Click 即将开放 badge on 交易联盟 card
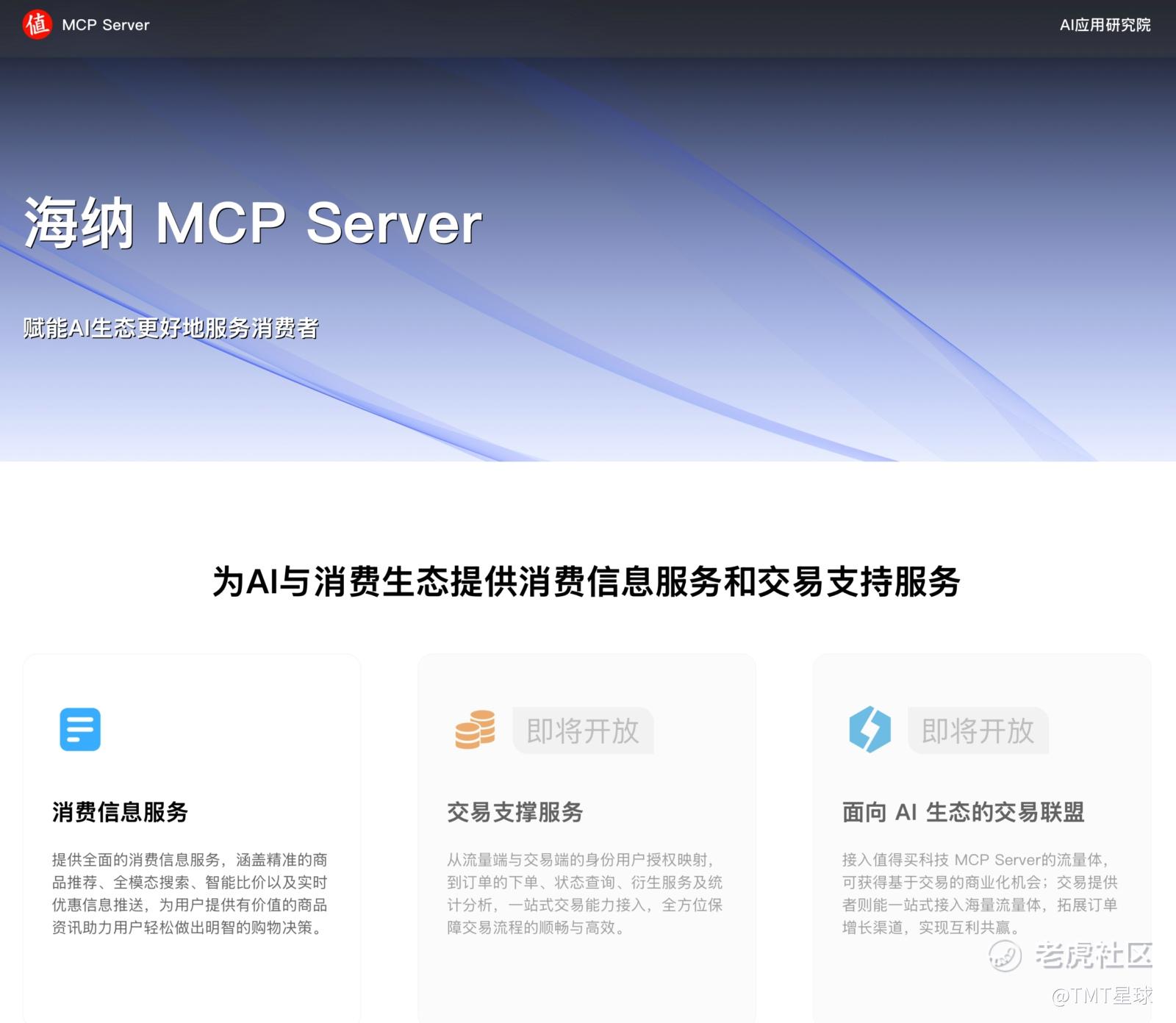 (x=978, y=731)
